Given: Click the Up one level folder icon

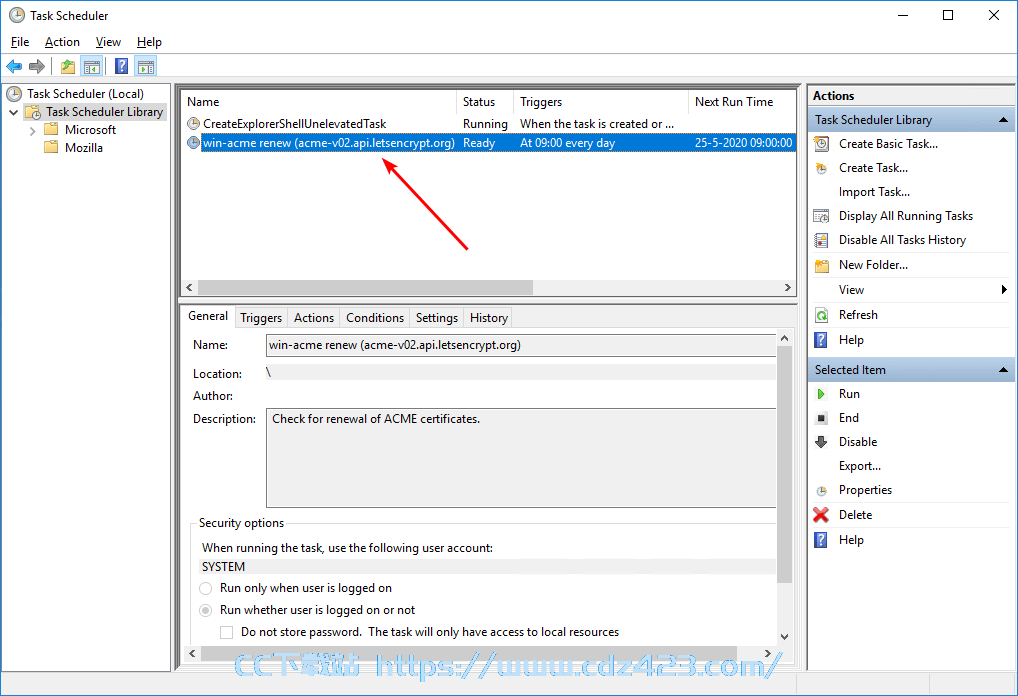Looking at the screenshot, I should click(68, 66).
